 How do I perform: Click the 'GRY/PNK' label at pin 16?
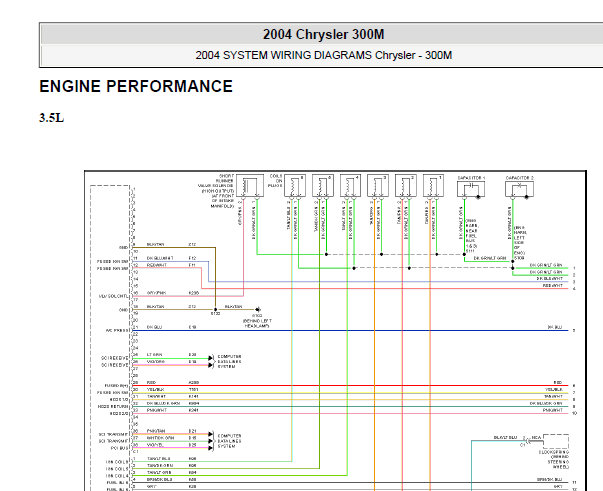coord(156,293)
